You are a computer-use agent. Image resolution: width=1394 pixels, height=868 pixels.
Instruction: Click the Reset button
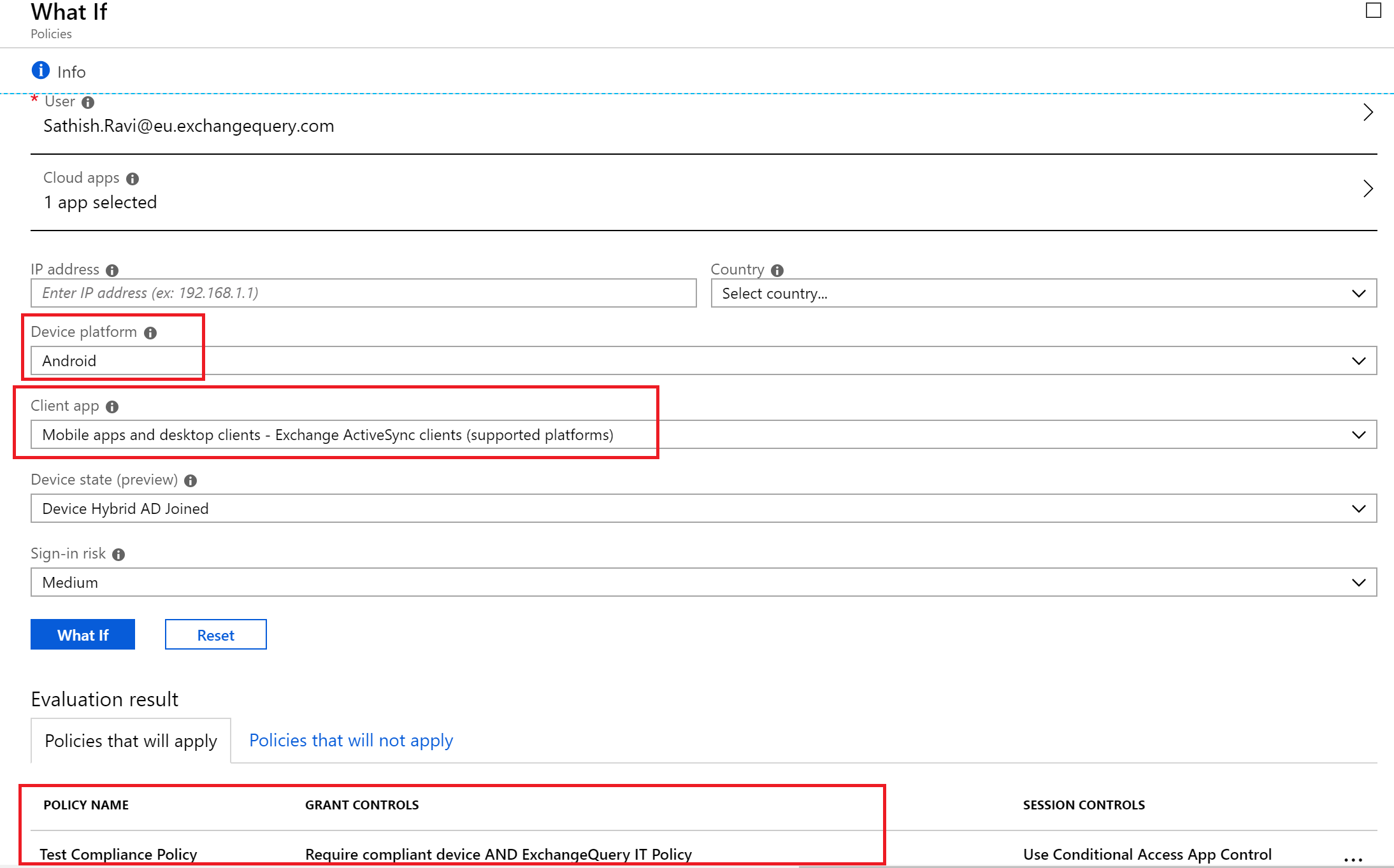pos(215,635)
